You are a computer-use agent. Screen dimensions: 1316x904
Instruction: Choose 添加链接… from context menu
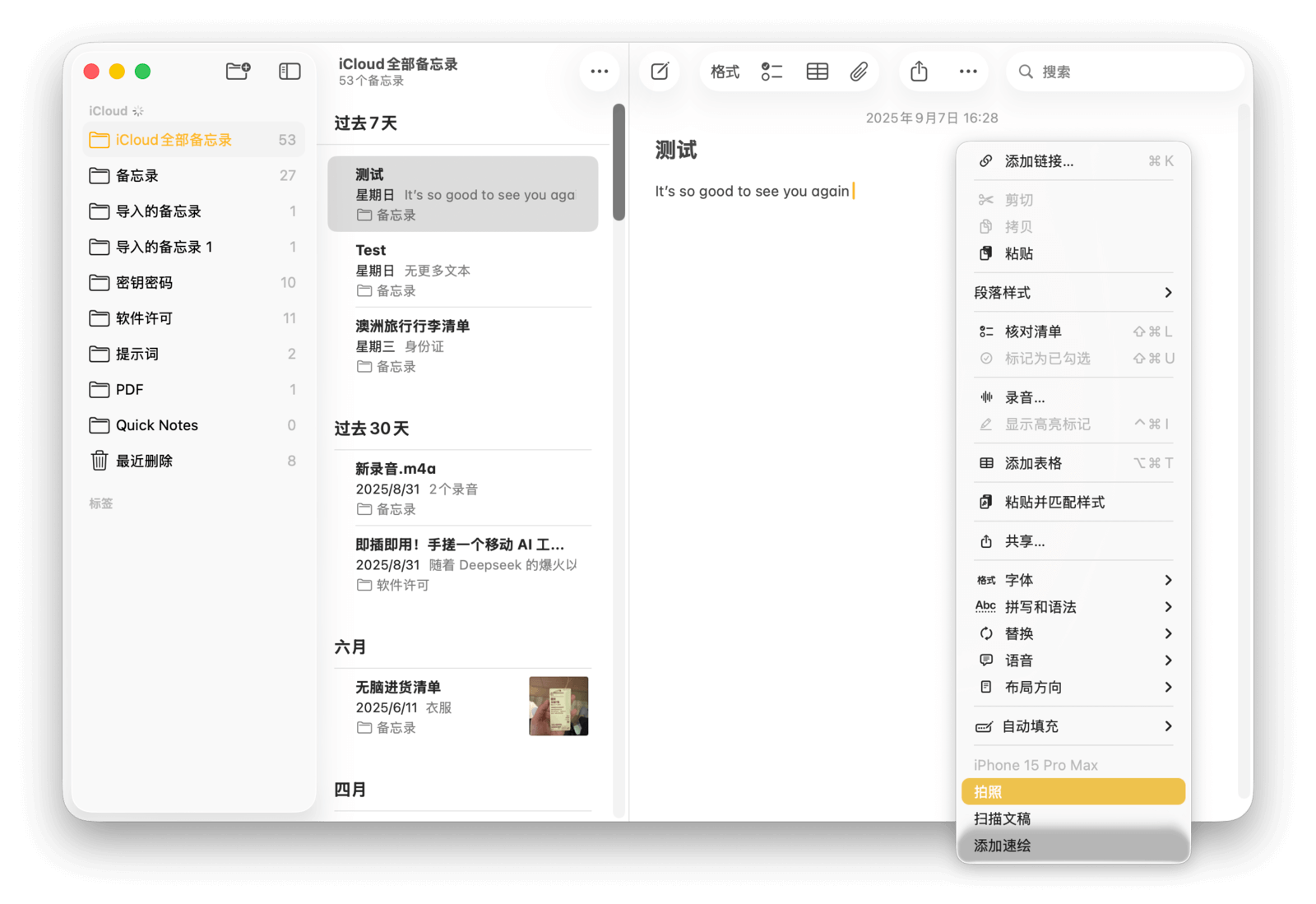pyautogui.click(x=1039, y=161)
